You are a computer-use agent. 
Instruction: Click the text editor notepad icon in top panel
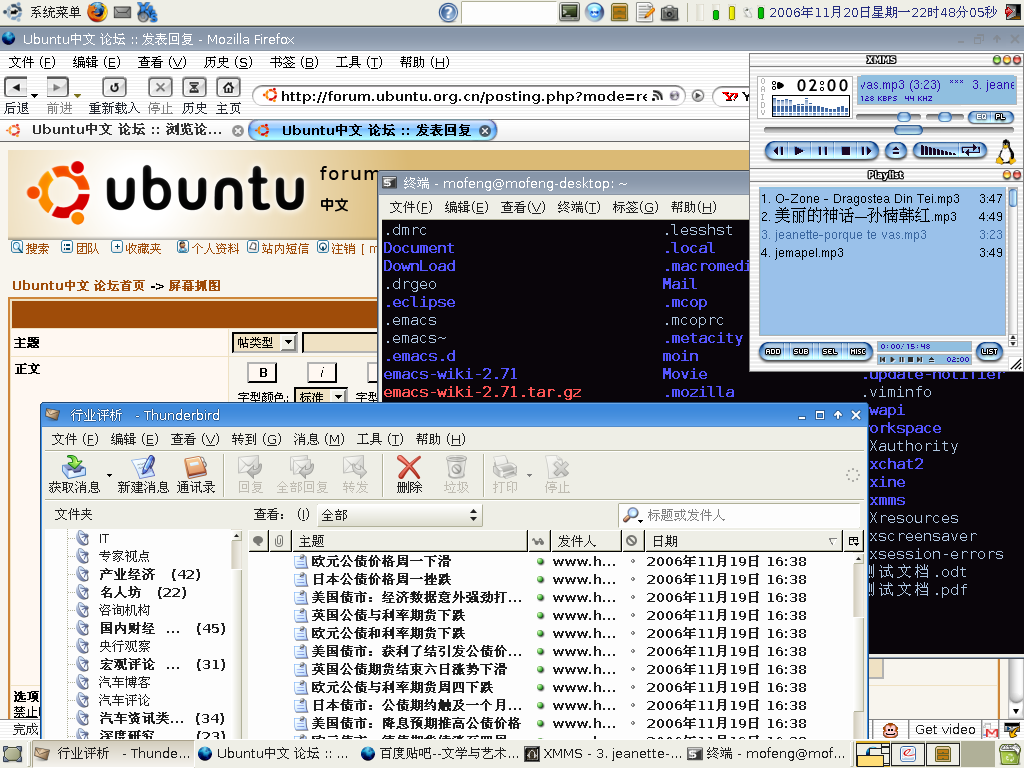click(645, 12)
